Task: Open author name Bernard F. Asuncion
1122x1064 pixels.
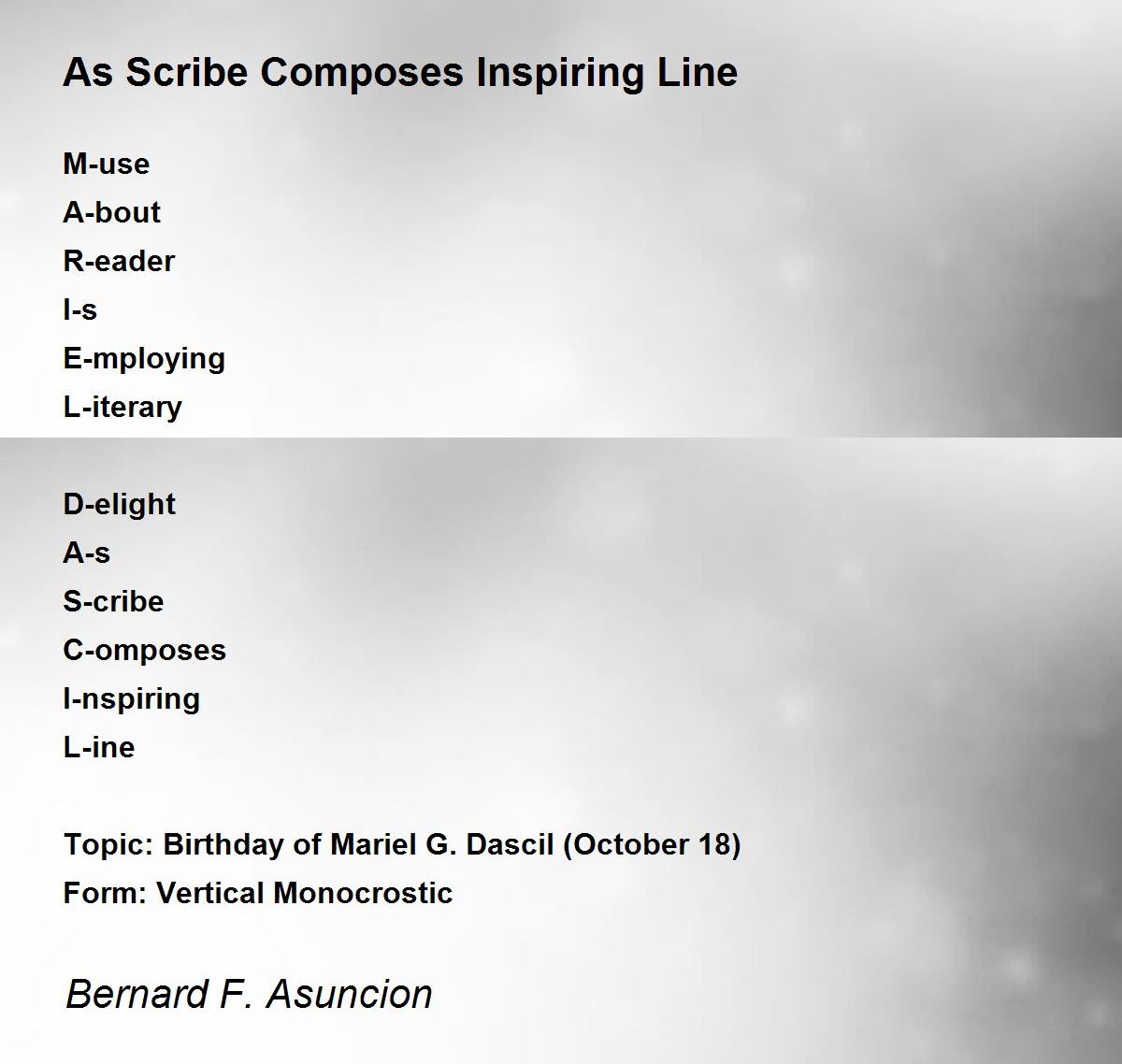Action: coord(249,993)
